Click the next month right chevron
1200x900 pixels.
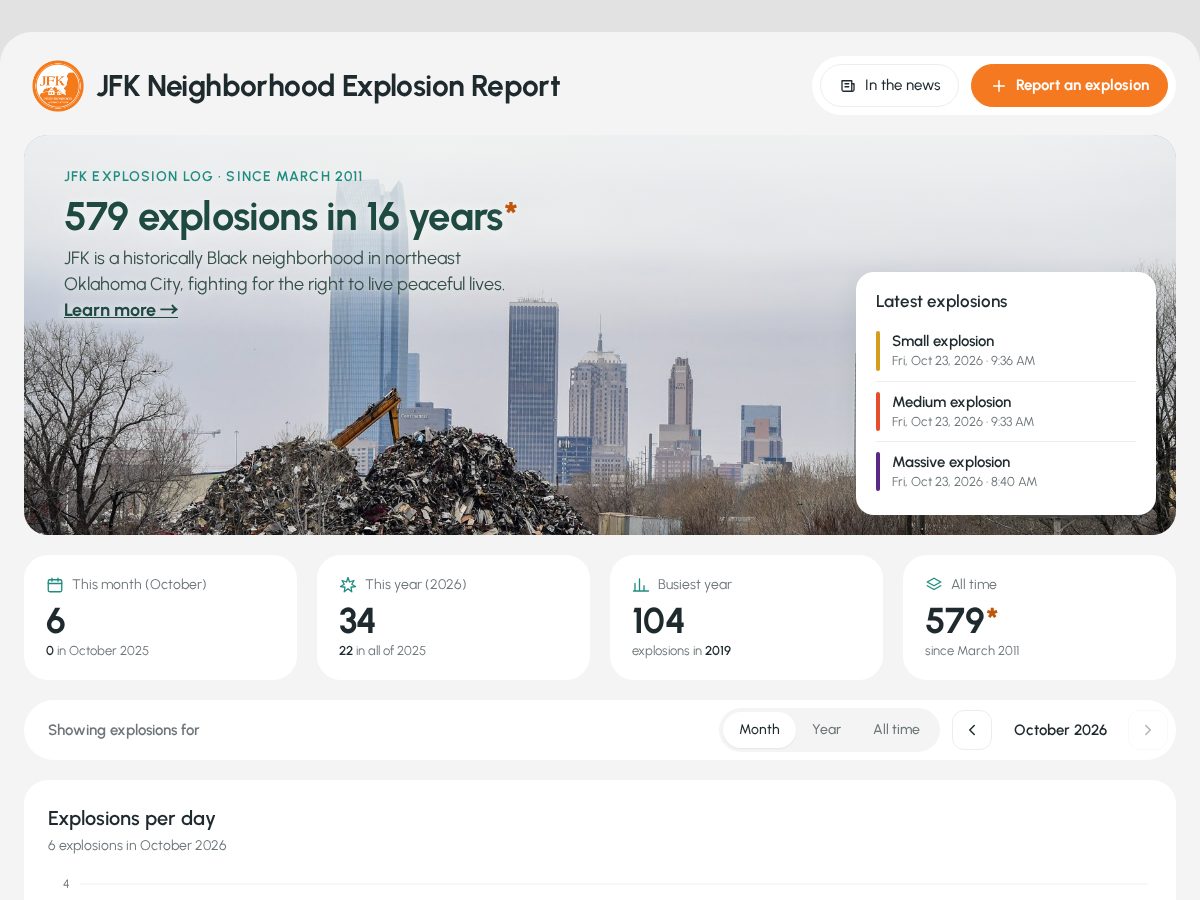tap(1148, 730)
